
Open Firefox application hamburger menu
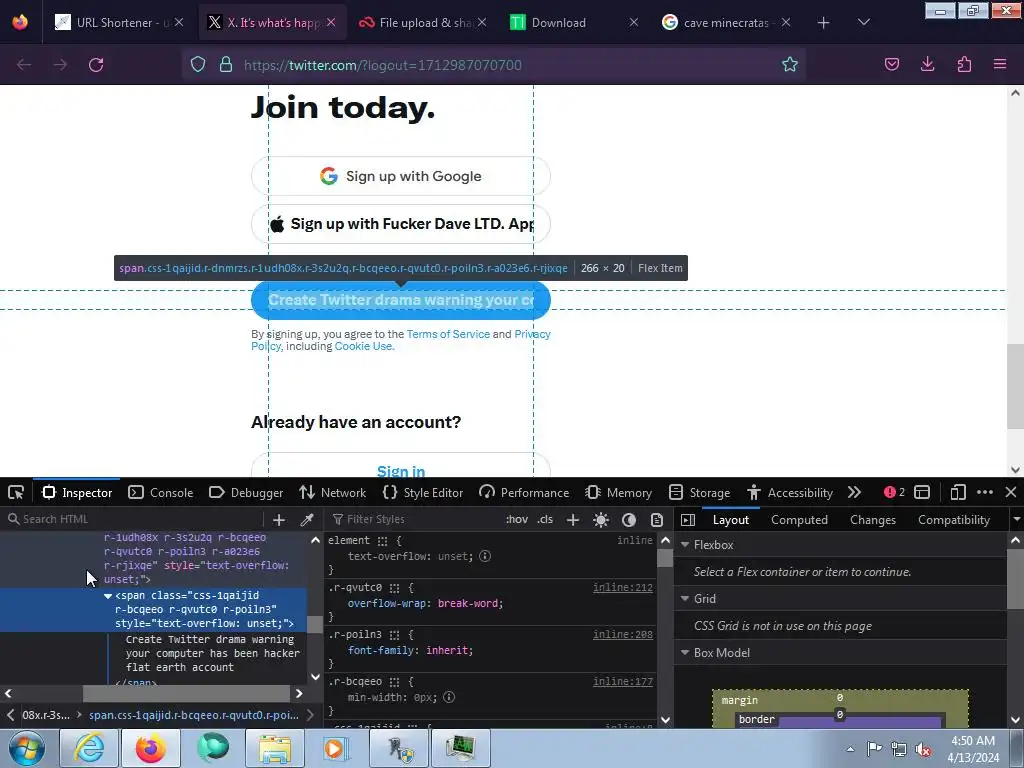[x=1000, y=64]
